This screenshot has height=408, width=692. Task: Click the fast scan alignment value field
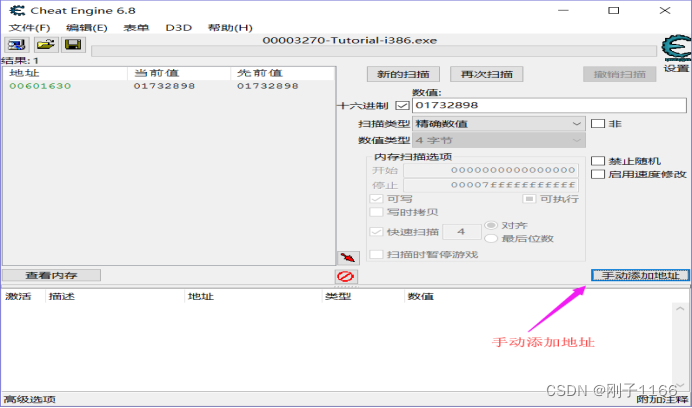[462, 231]
